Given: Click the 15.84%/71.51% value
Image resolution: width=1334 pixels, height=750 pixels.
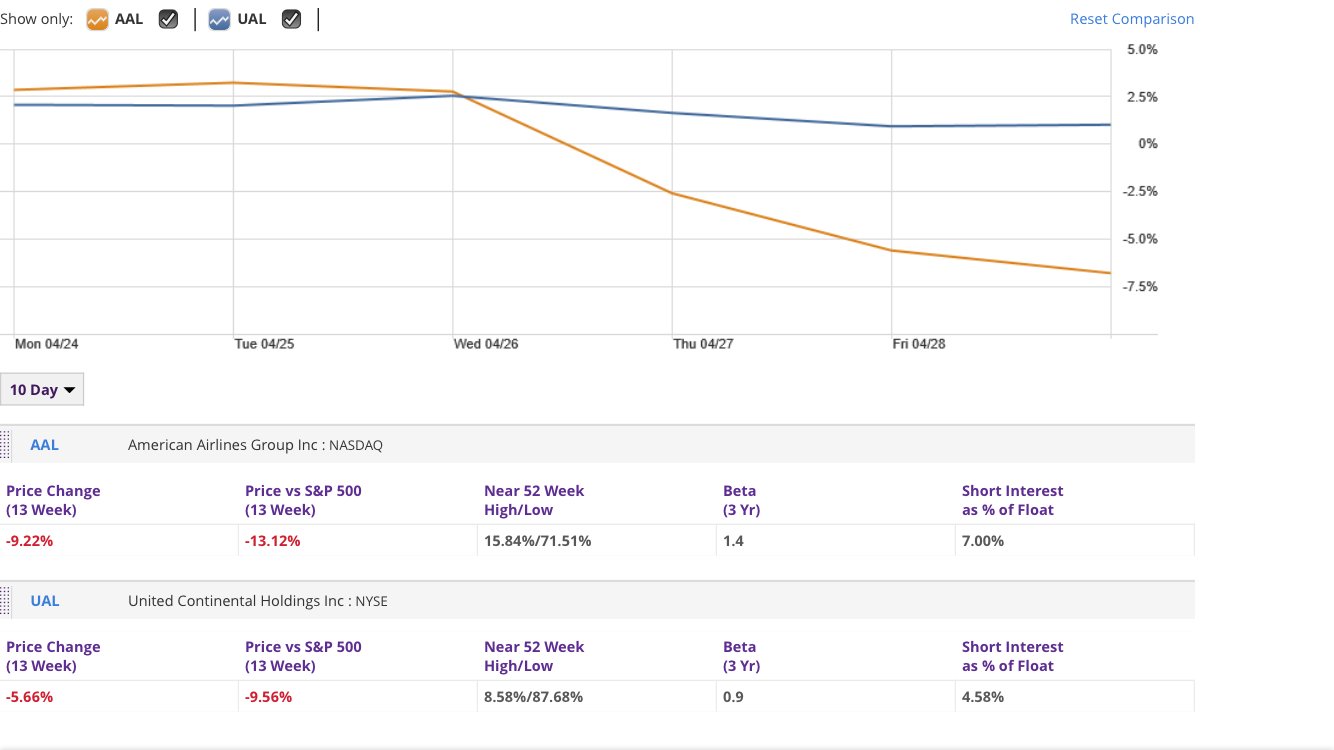Looking at the screenshot, I should [537, 541].
